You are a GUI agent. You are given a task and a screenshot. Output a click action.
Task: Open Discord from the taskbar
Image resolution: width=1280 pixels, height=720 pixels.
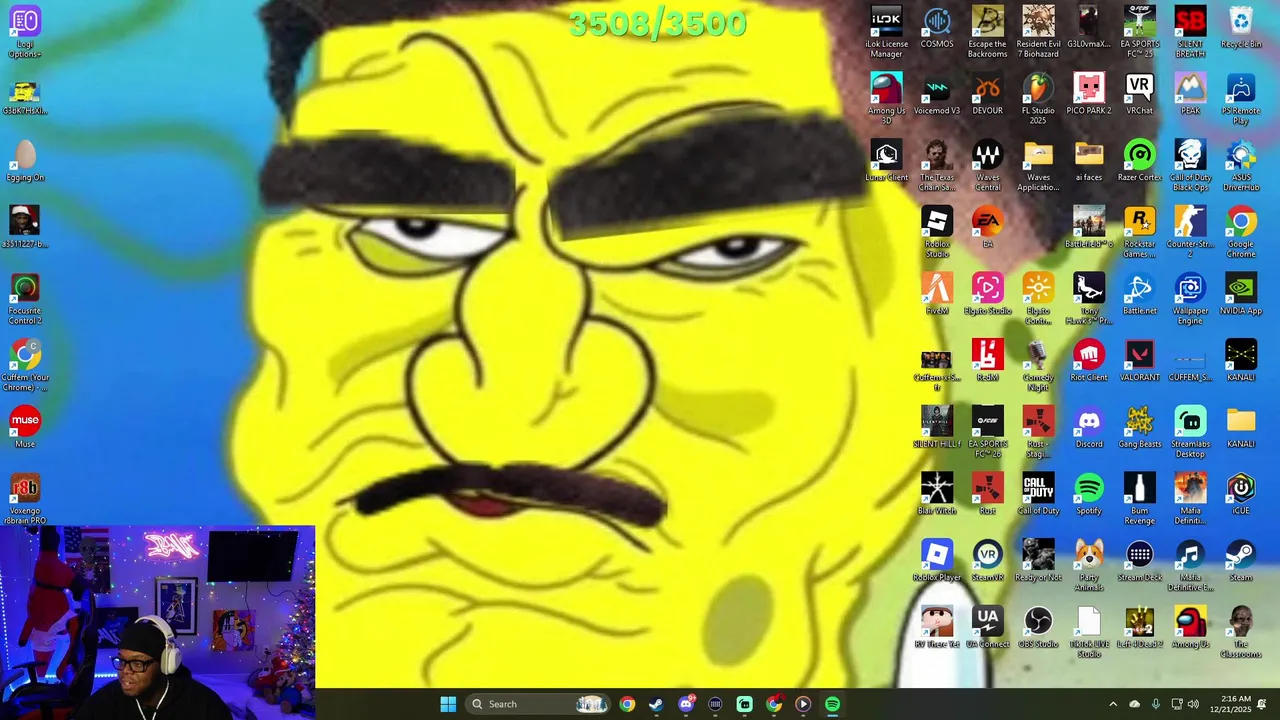click(x=686, y=704)
